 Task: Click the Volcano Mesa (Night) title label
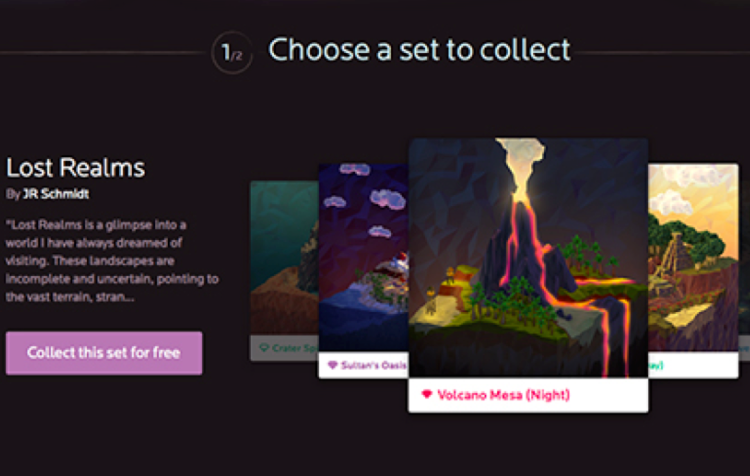tap(504, 395)
